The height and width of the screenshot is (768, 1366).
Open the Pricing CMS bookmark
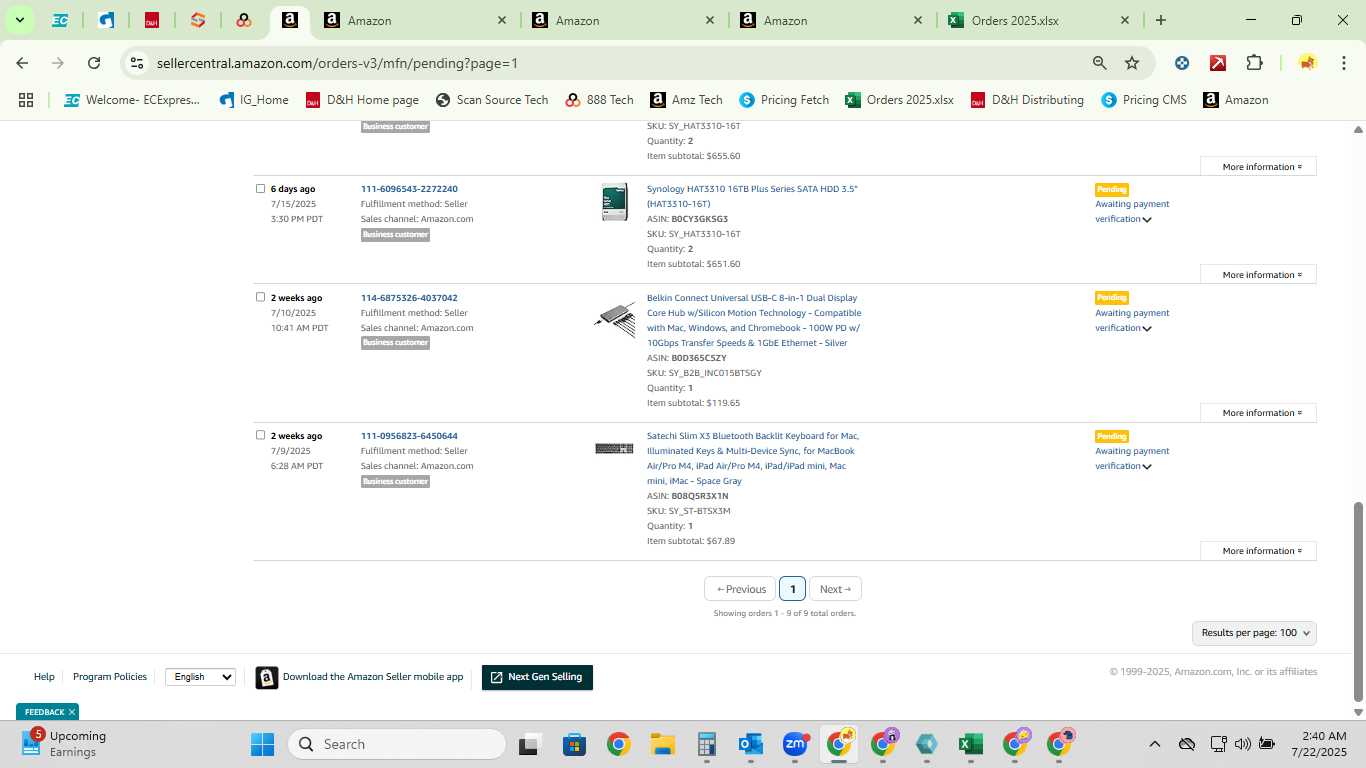pos(1144,100)
